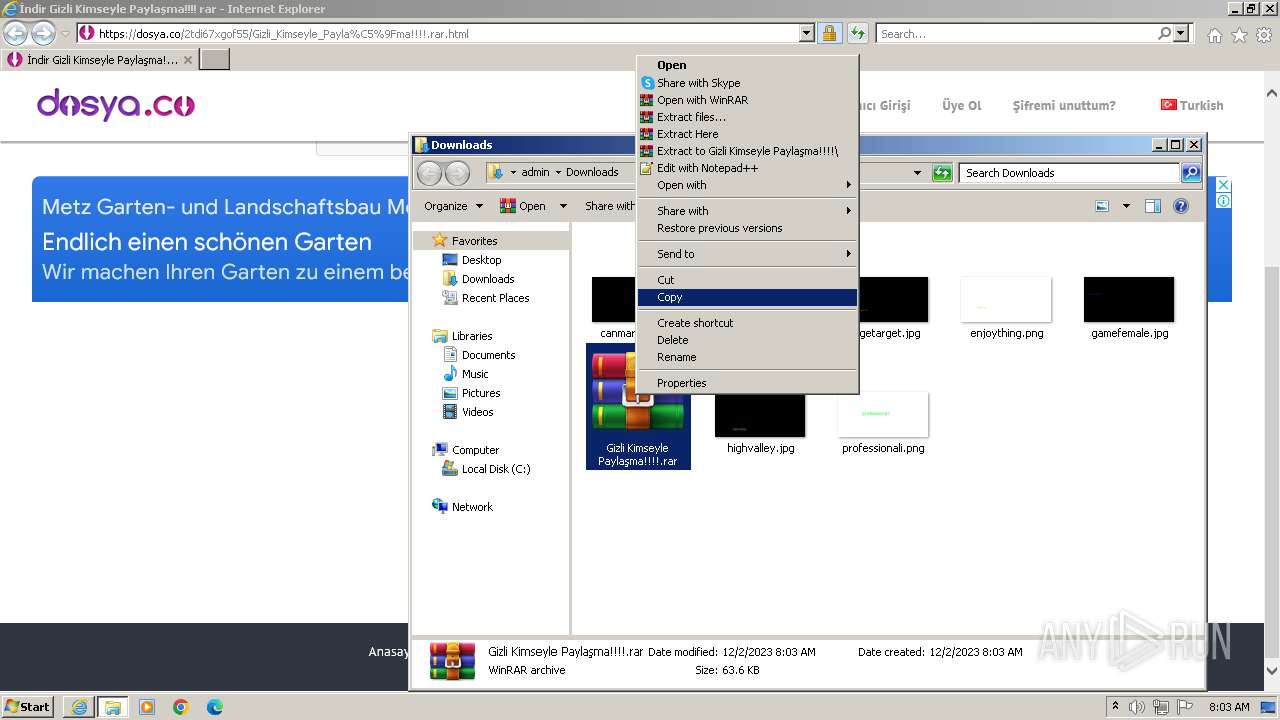The width and height of the screenshot is (1280, 720).
Task: Expand the Share with submenu
Action: pos(747,211)
